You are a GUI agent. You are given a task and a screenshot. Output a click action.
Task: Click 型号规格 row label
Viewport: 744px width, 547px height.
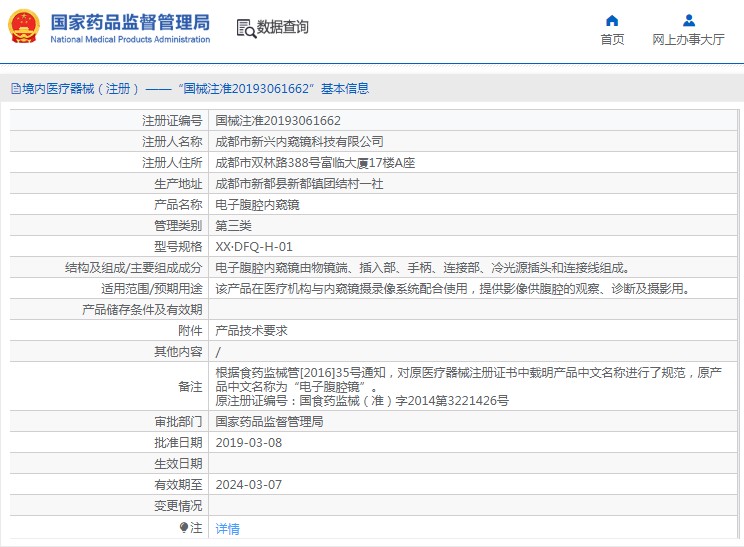tap(178, 247)
